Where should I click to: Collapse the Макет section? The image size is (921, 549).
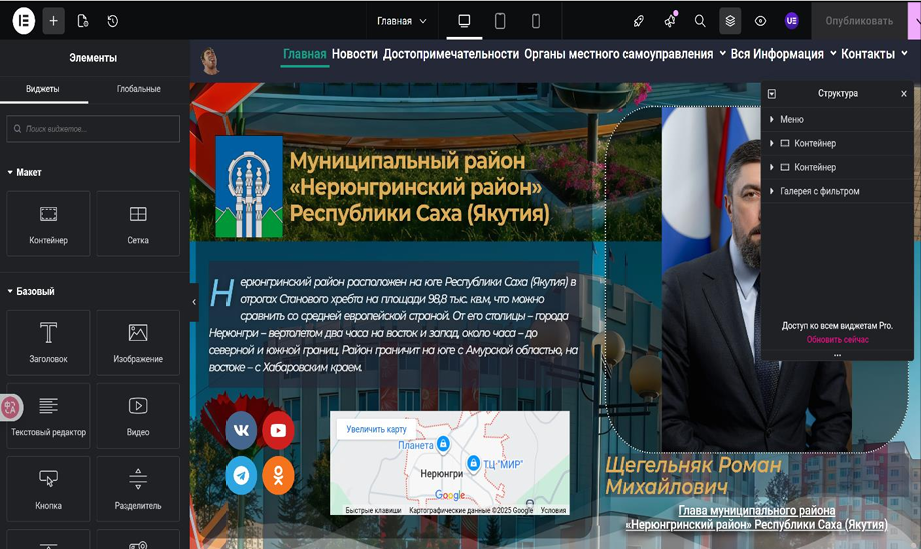pos(24,172)
